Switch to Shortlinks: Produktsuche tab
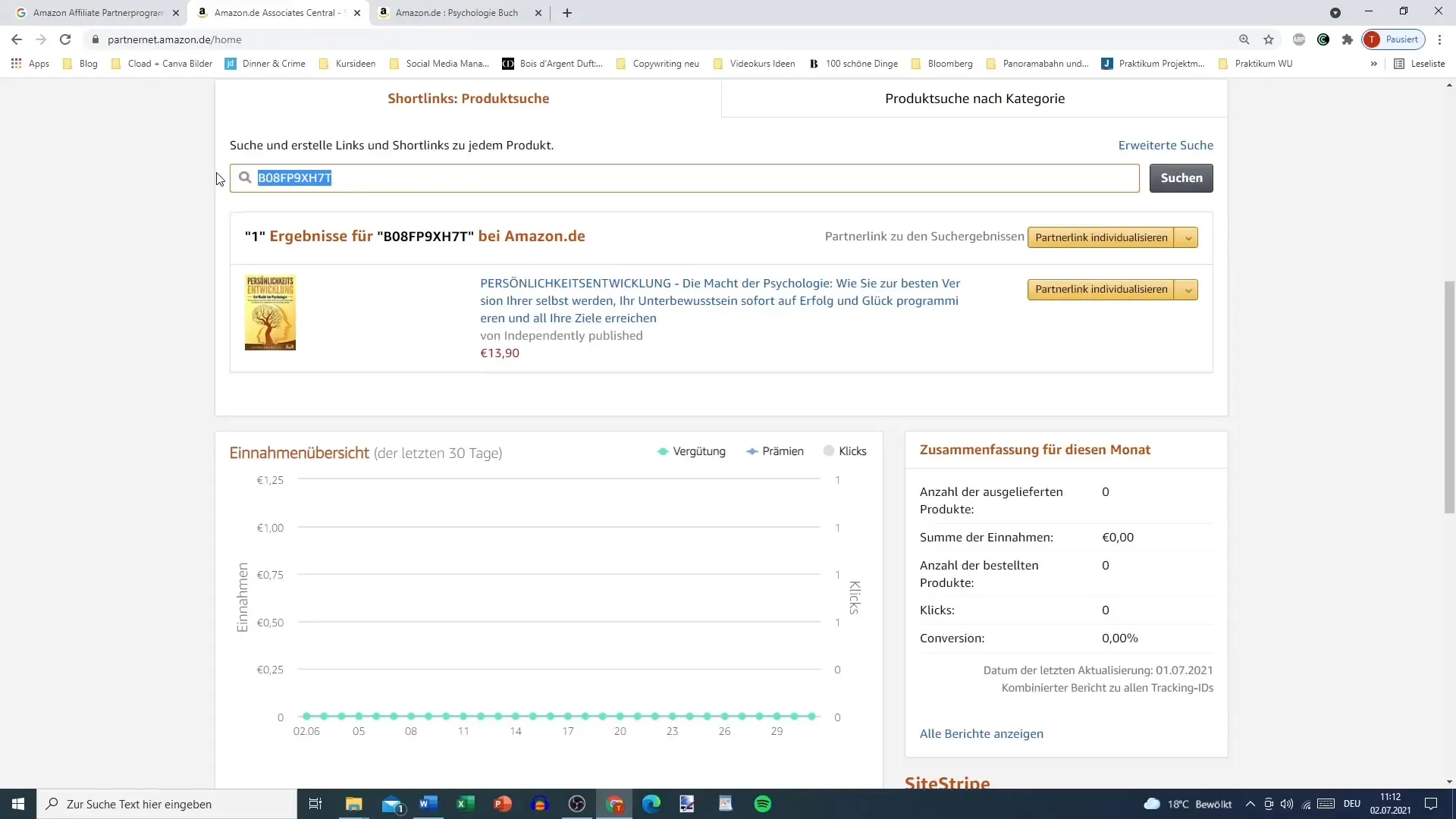 (468, 99)
